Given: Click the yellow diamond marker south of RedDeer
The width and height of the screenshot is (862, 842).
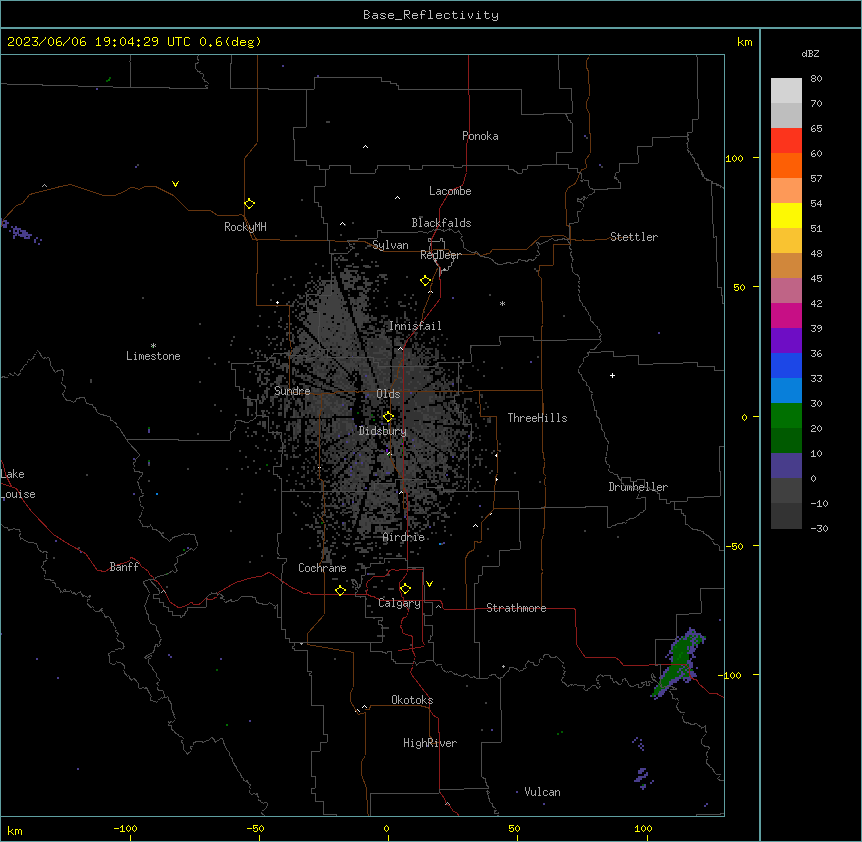Looking at the screenshot, I should coord(426,281).
